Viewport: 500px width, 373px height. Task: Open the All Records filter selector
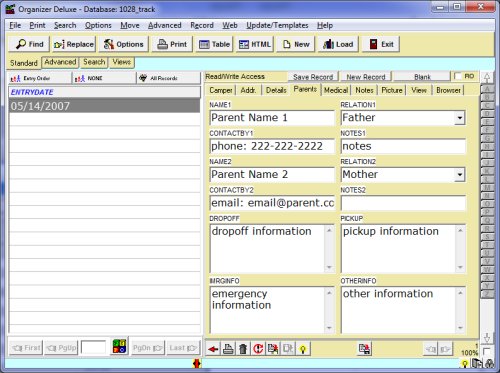click(x=169, y=78)
